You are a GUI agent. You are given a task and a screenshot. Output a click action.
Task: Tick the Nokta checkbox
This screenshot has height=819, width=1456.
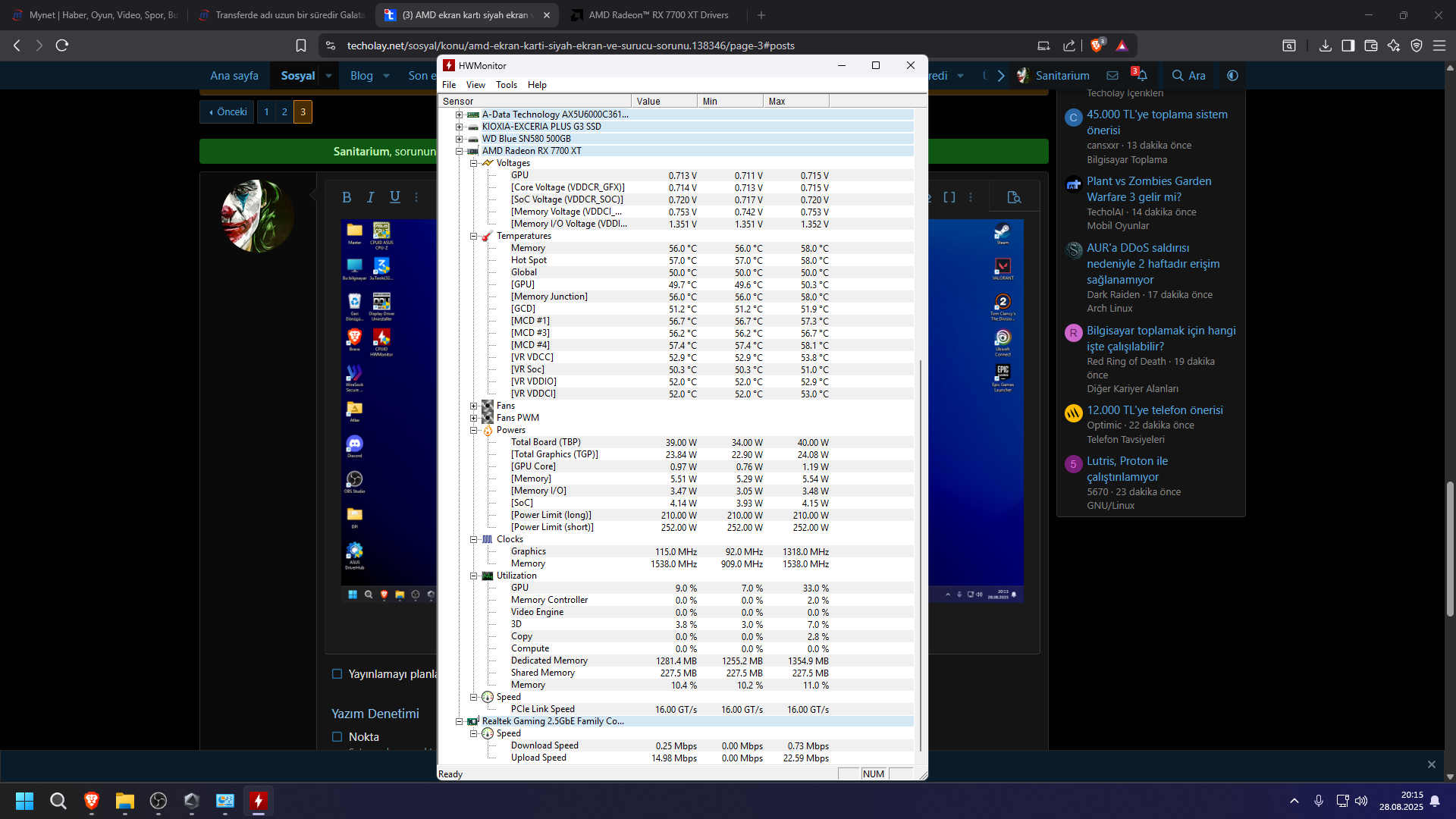click(337, 736)
